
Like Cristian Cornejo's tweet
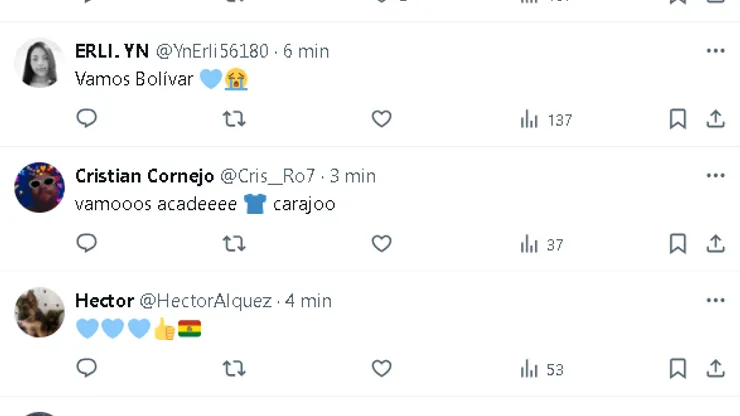(x=381, y=244)
